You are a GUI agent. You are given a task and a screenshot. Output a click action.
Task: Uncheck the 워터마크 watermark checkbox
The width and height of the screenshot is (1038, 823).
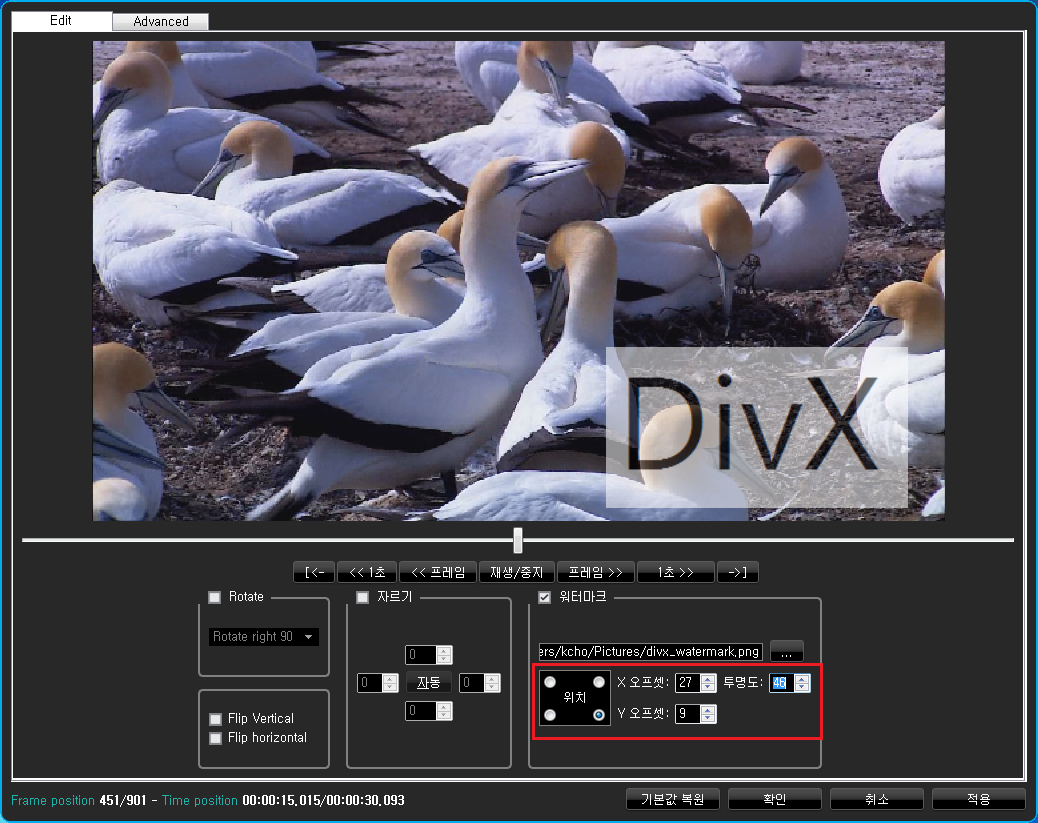coord(544,597)
